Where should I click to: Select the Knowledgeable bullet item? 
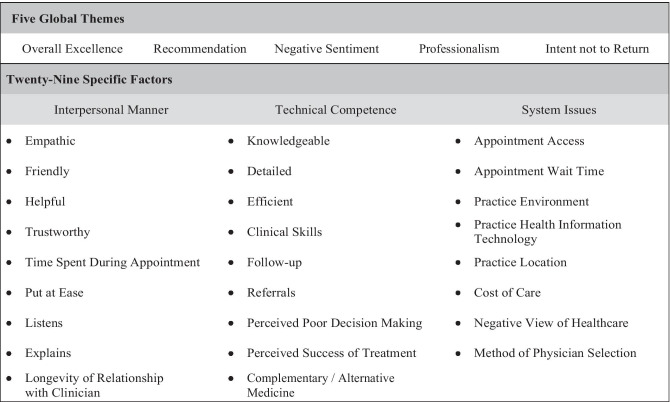coord(288,141)
